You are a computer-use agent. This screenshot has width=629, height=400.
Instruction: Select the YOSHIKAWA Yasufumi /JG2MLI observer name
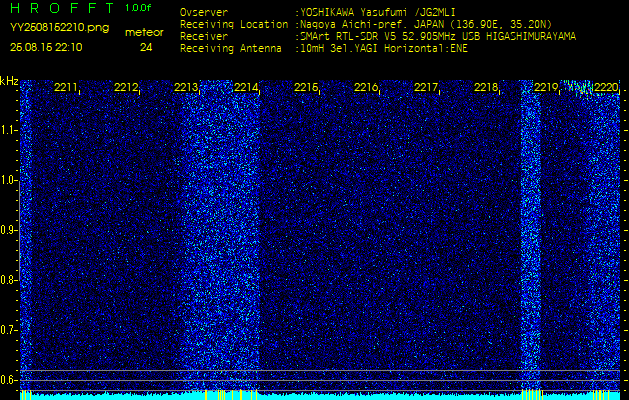pyautogui.click(x=377, y=12)
